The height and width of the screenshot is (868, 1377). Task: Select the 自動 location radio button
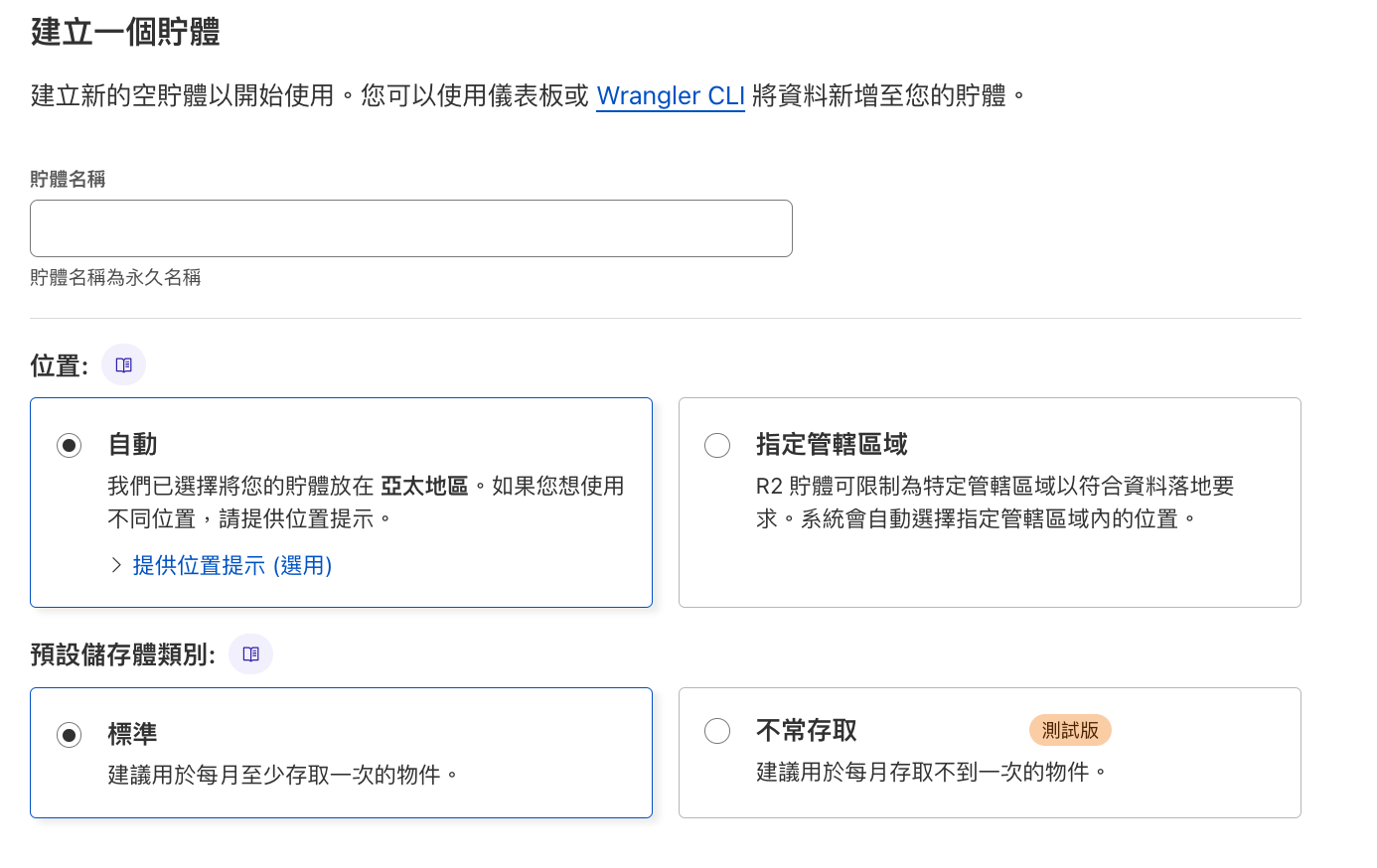click(69, 445)
